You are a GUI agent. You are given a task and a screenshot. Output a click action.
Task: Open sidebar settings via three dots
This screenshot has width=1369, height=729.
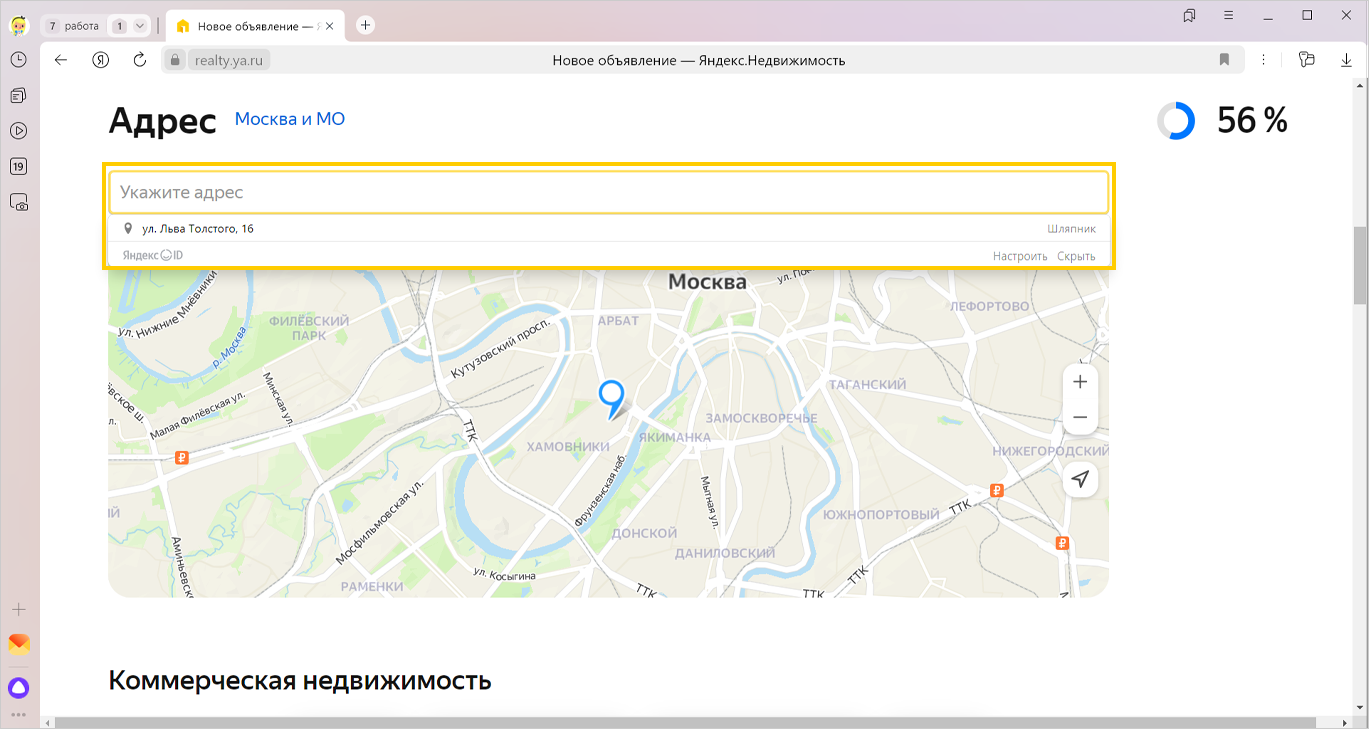pyautogui.click(x=19, y=715)
